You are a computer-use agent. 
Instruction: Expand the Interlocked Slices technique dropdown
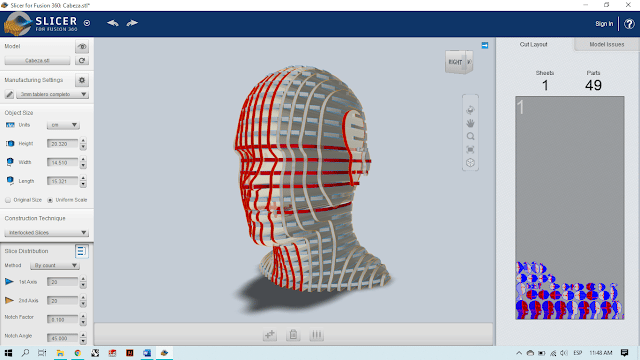46,233
